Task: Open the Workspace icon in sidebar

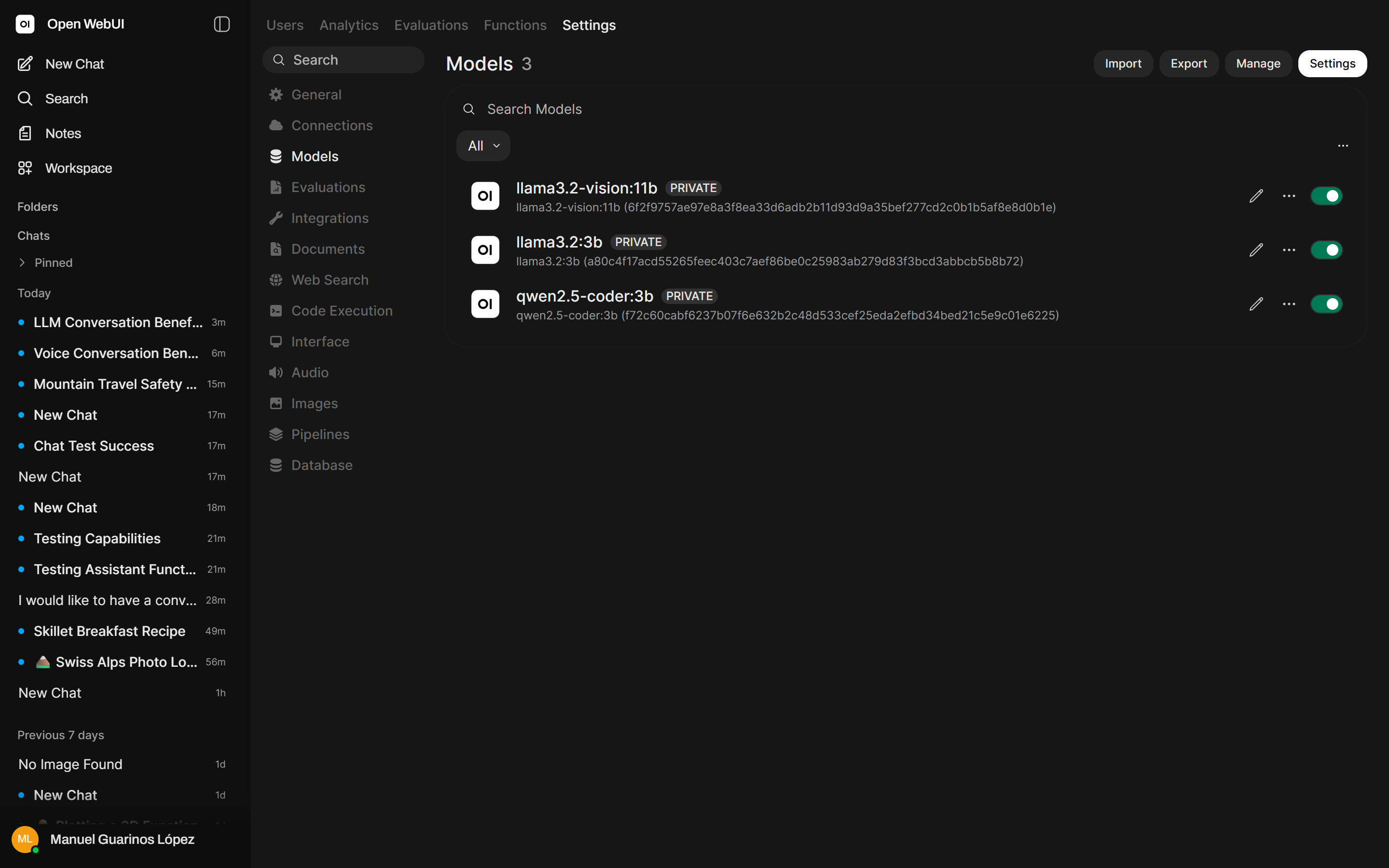Action: 25,168
